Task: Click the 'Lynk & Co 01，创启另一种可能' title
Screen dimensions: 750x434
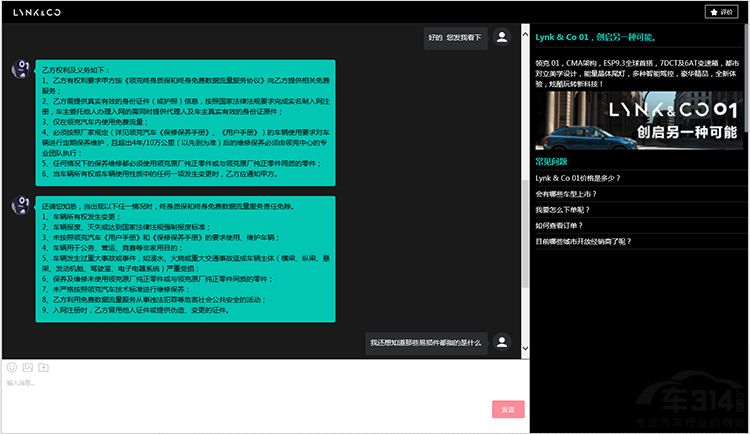Action: tap(595, 37)
